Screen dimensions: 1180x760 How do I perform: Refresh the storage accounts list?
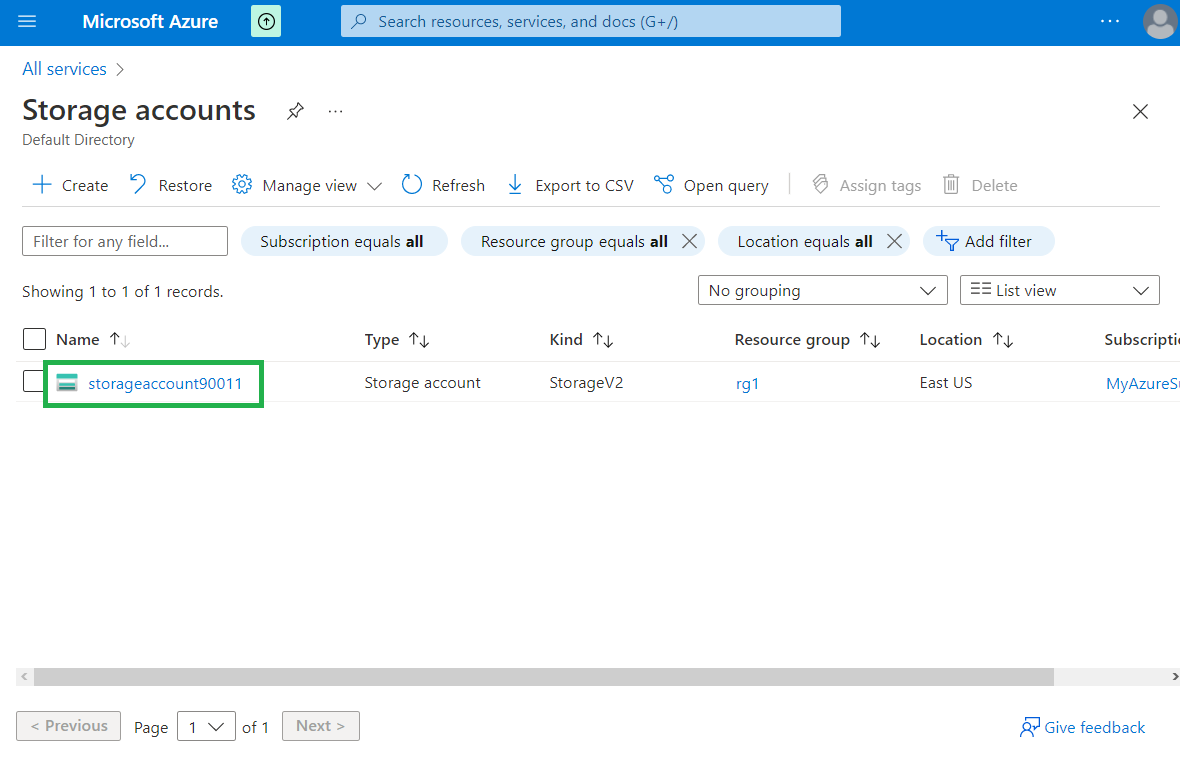click(443, 185)
